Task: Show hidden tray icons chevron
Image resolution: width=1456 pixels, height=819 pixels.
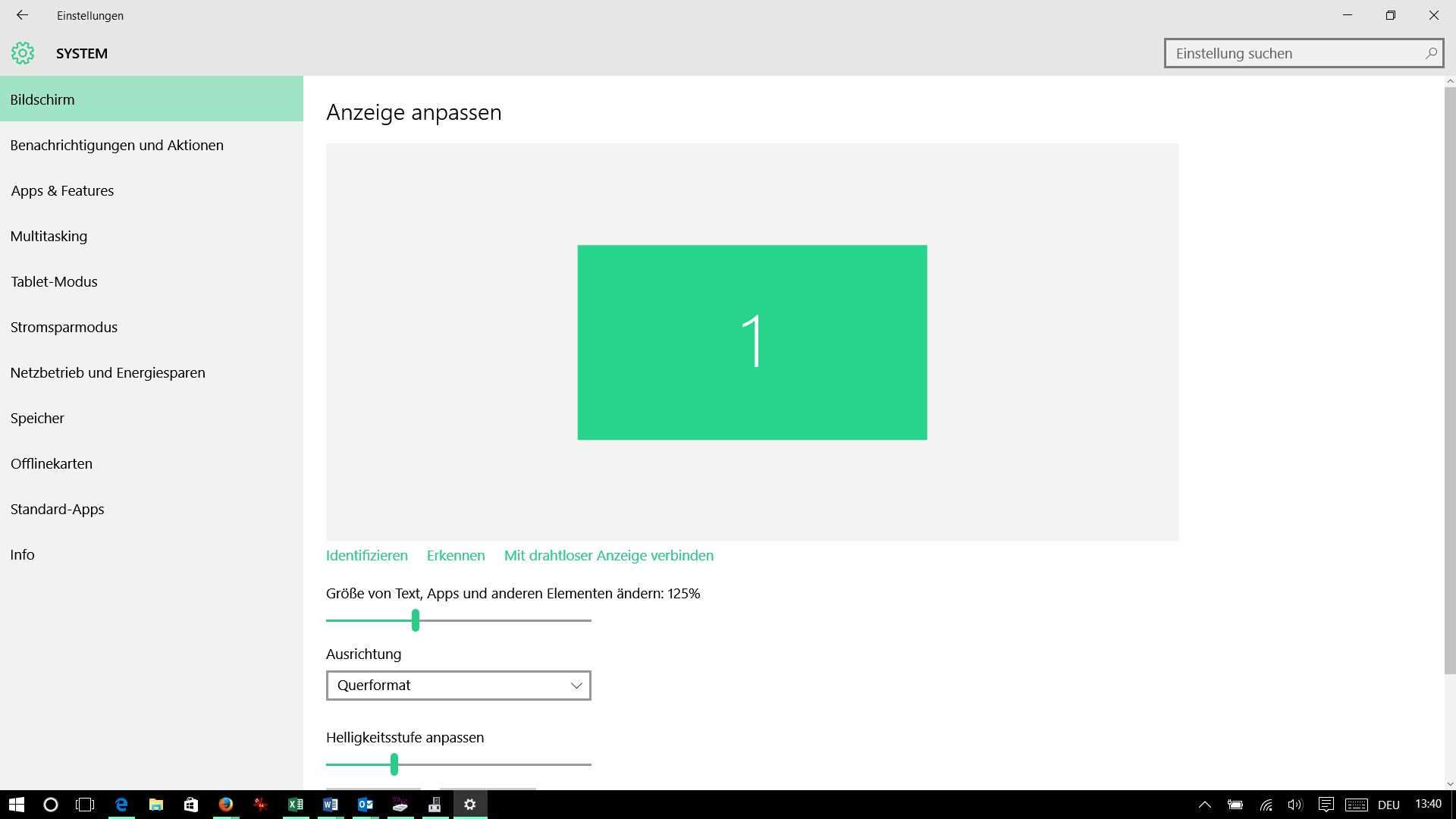Action: coord(1204,805)
